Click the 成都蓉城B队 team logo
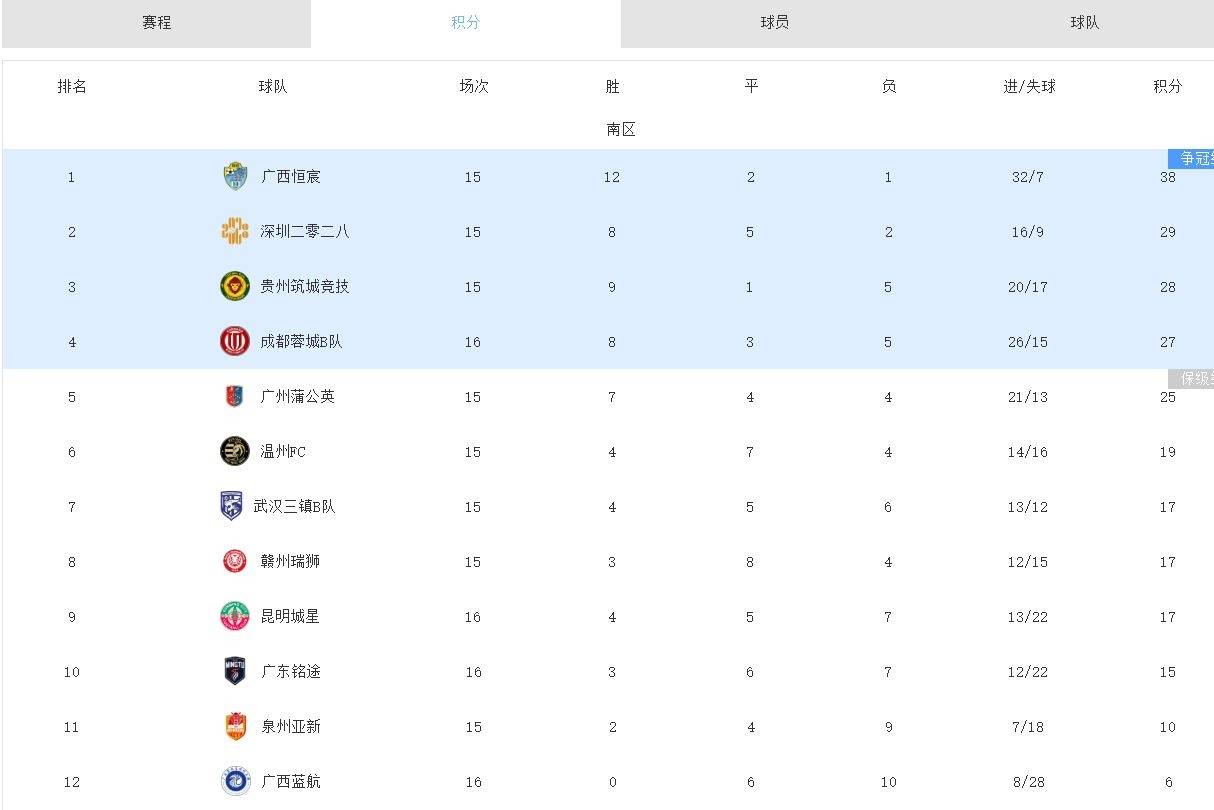The height and width of the screenshot is (810, 1214). click(x=235, y=342)
